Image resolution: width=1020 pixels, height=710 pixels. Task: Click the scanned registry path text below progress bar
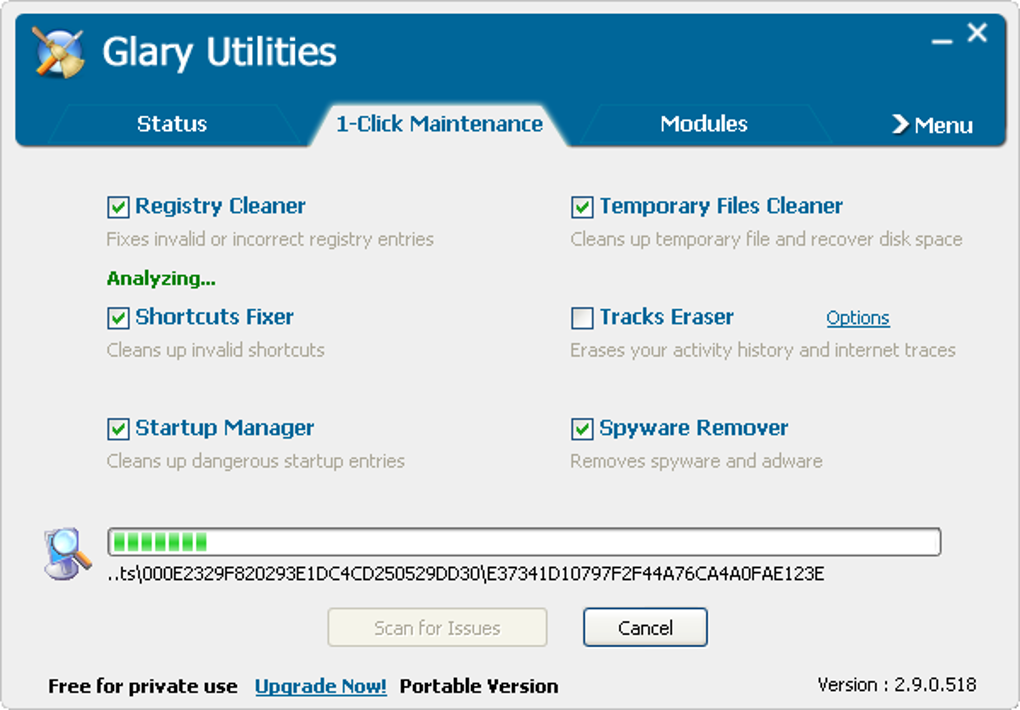466,574
